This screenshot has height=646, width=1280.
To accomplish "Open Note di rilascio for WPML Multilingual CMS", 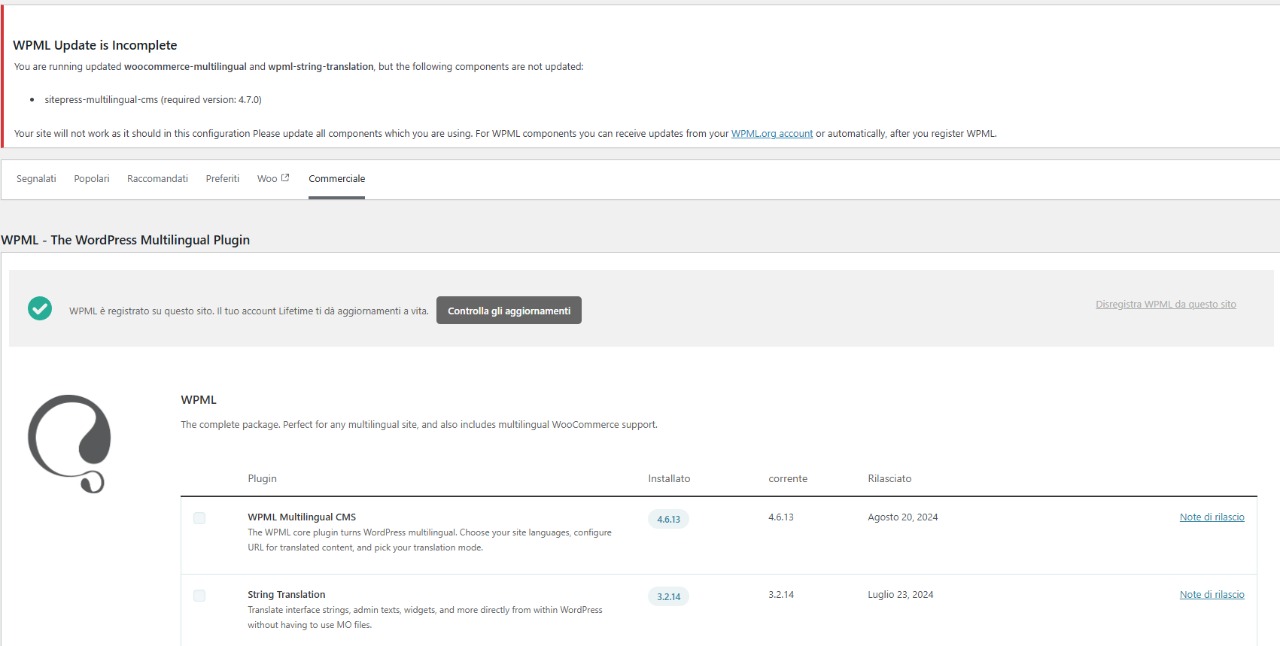I will (1212, 517).
